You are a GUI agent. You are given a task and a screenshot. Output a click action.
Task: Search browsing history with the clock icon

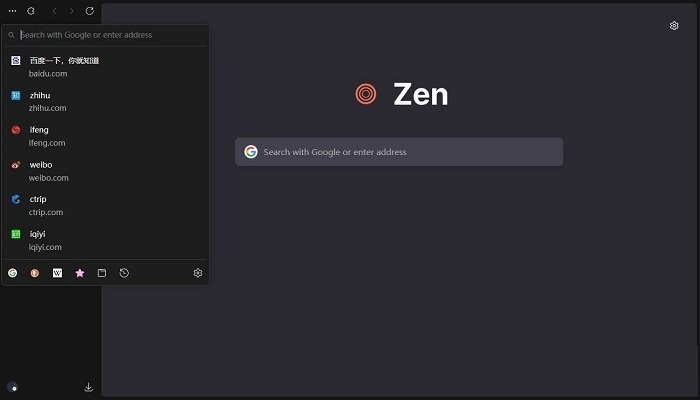point(124,273)
